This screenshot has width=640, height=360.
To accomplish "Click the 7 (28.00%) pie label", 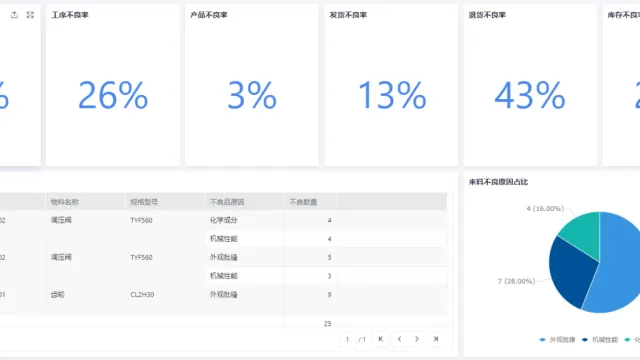I will coord(516,281).
